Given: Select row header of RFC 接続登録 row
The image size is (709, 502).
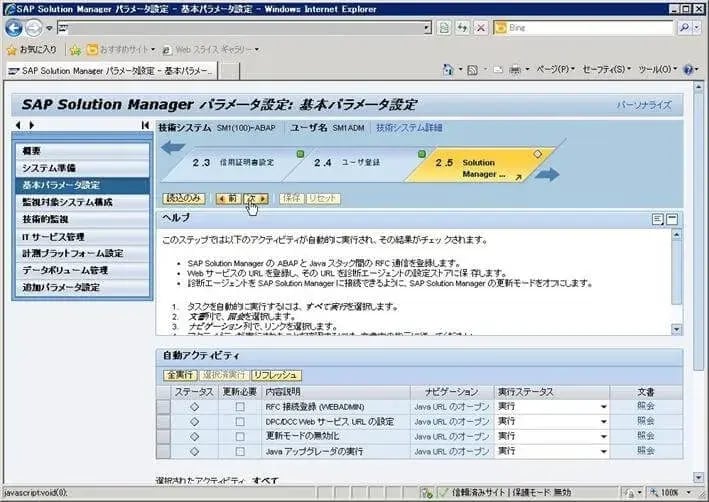Looking at the screenshot, I should coord(163,407).
